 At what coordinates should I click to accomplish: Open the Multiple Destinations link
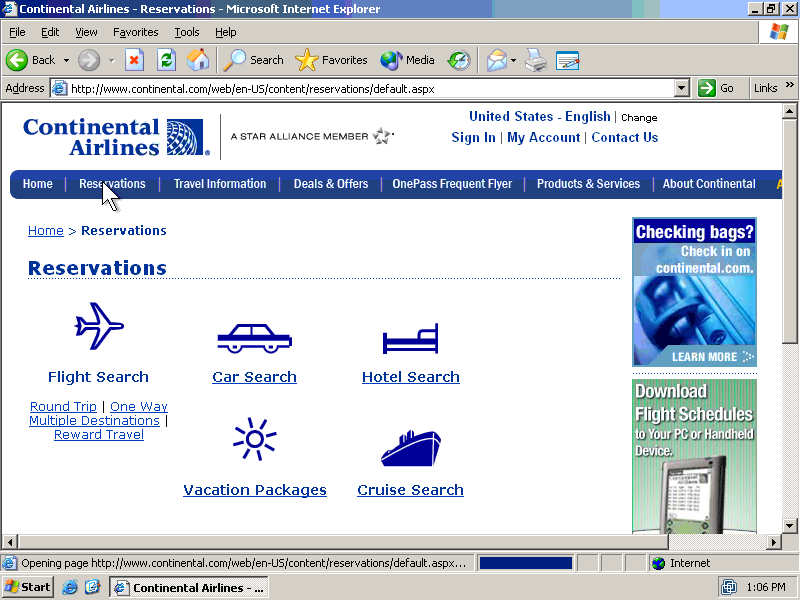pos(94,420)
